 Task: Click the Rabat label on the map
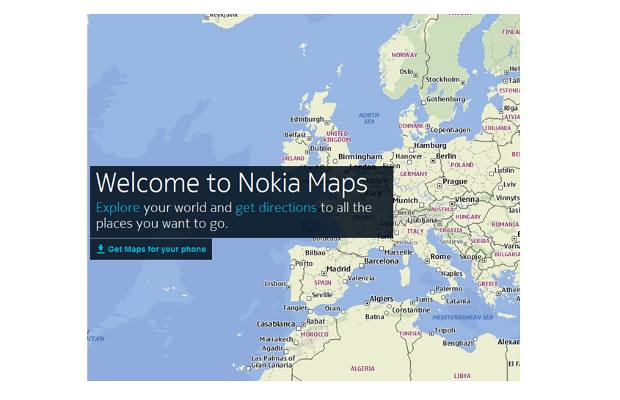pyautogui.click(x=316, y=321)
